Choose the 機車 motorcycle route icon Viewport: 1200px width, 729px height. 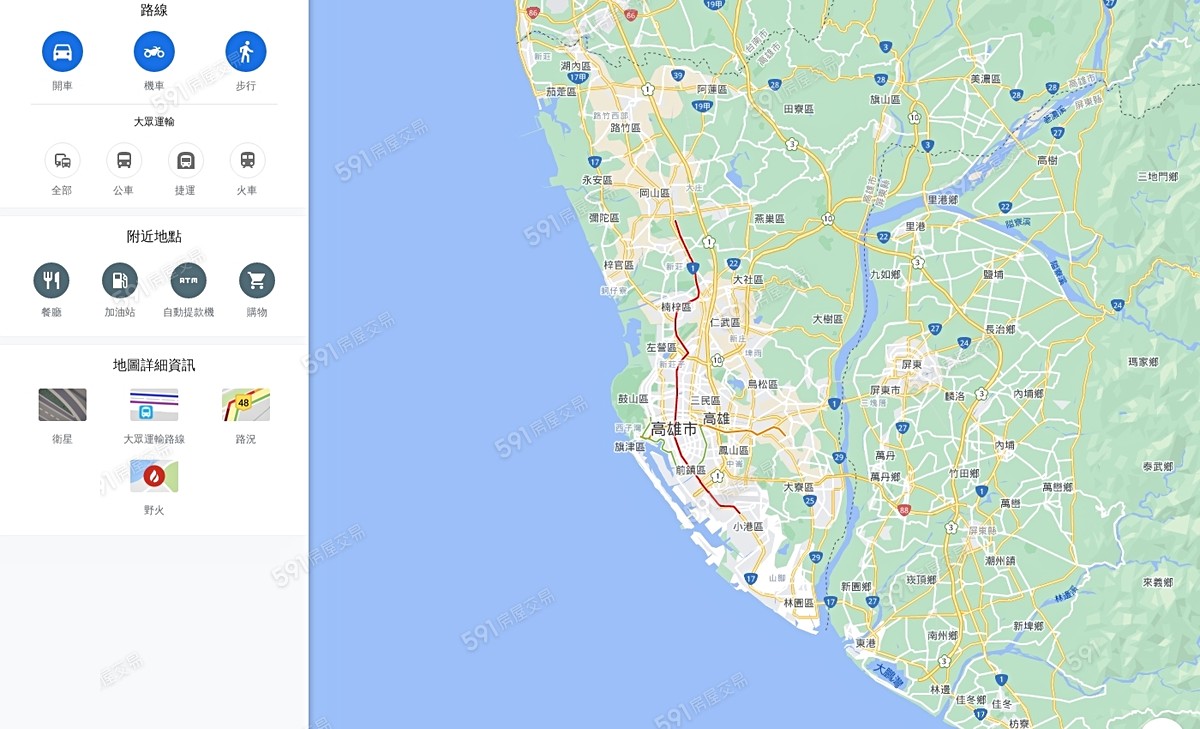click(x=154, y=52)
